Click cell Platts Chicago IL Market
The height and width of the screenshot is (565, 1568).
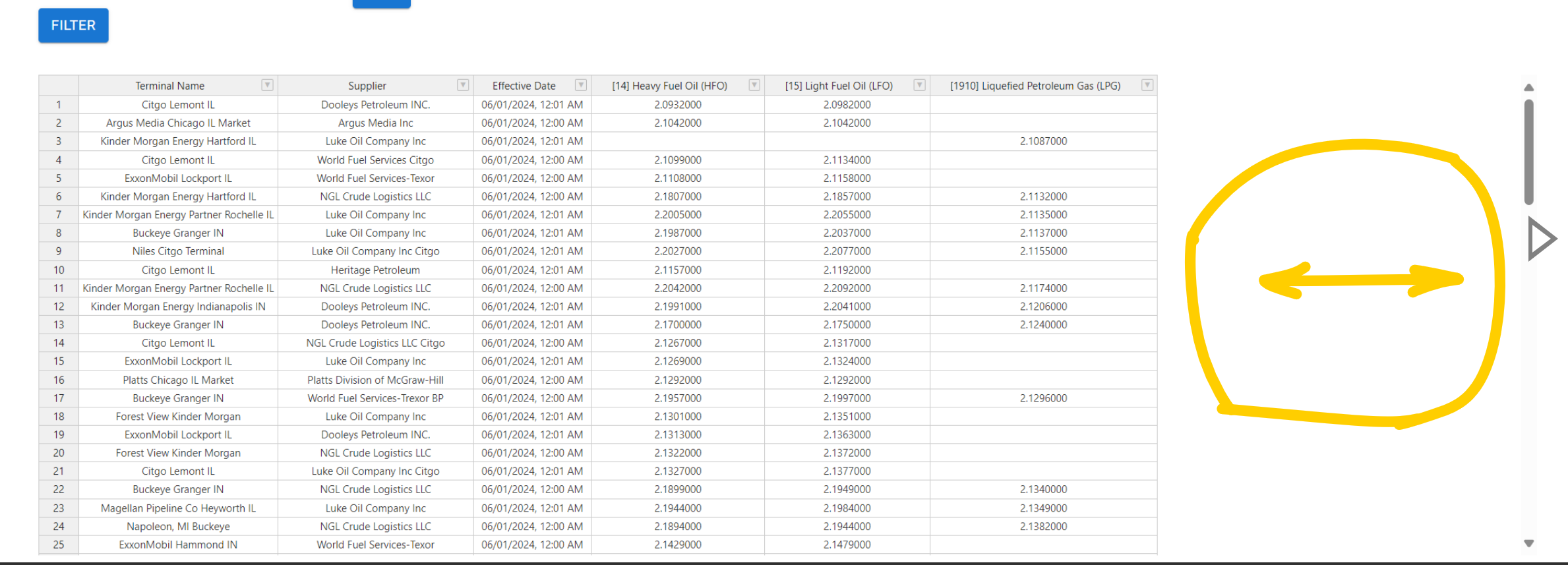pos(178,380)
